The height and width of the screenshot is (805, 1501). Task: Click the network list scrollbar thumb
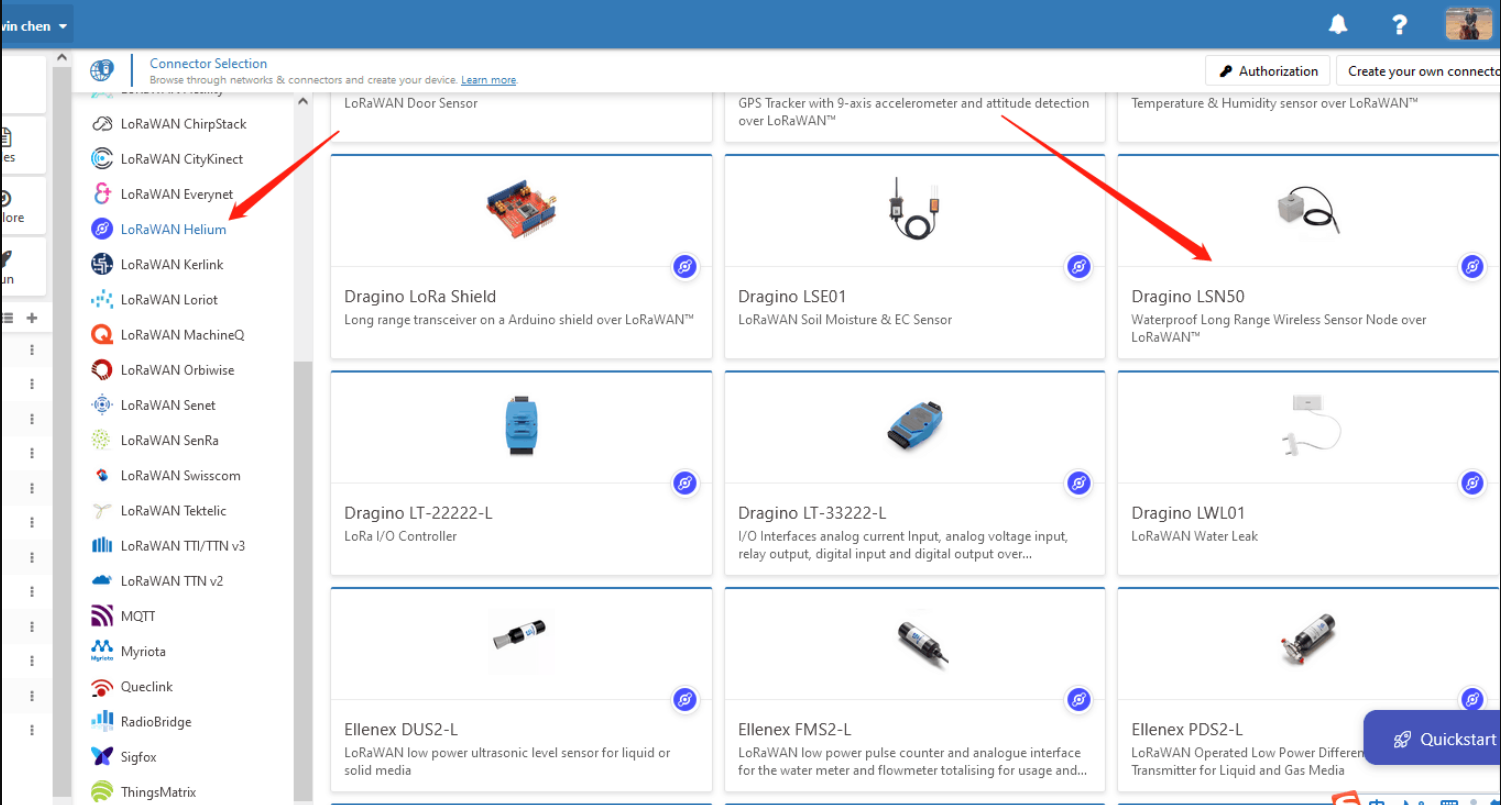[x=303, y=580]
